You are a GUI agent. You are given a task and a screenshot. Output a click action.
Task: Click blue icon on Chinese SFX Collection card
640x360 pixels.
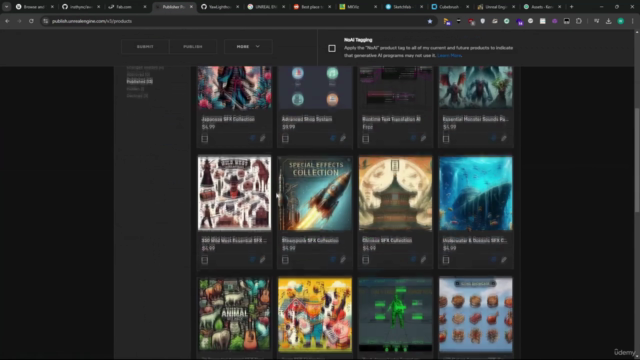click(413, 260)
